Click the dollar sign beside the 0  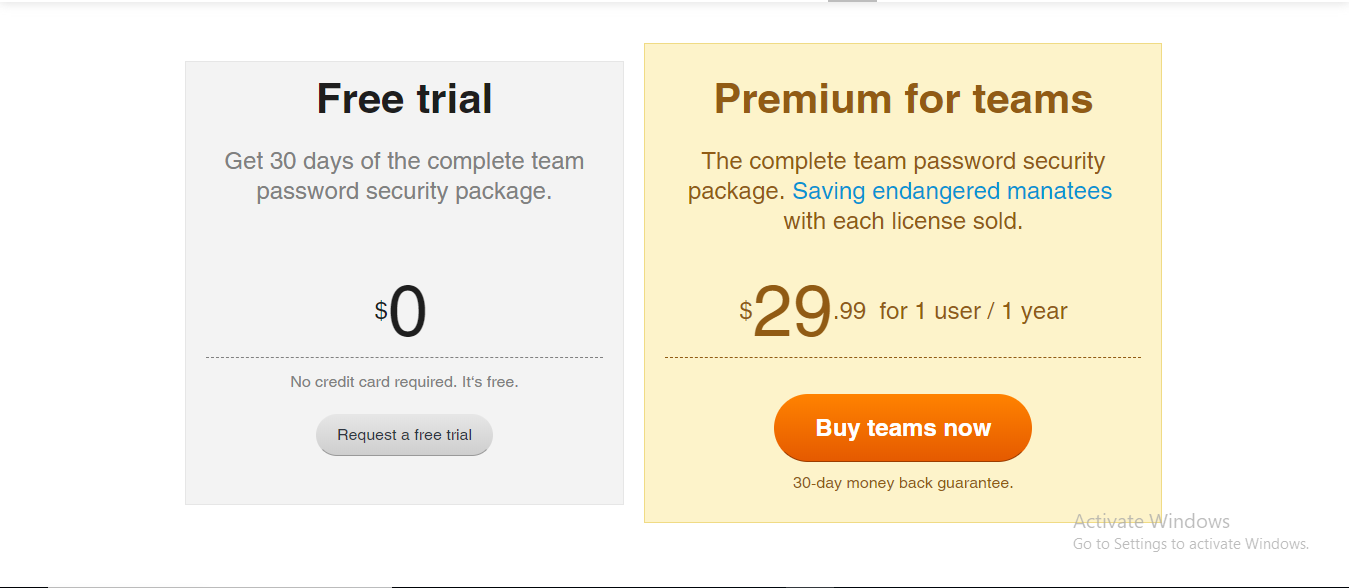[381, 311]
